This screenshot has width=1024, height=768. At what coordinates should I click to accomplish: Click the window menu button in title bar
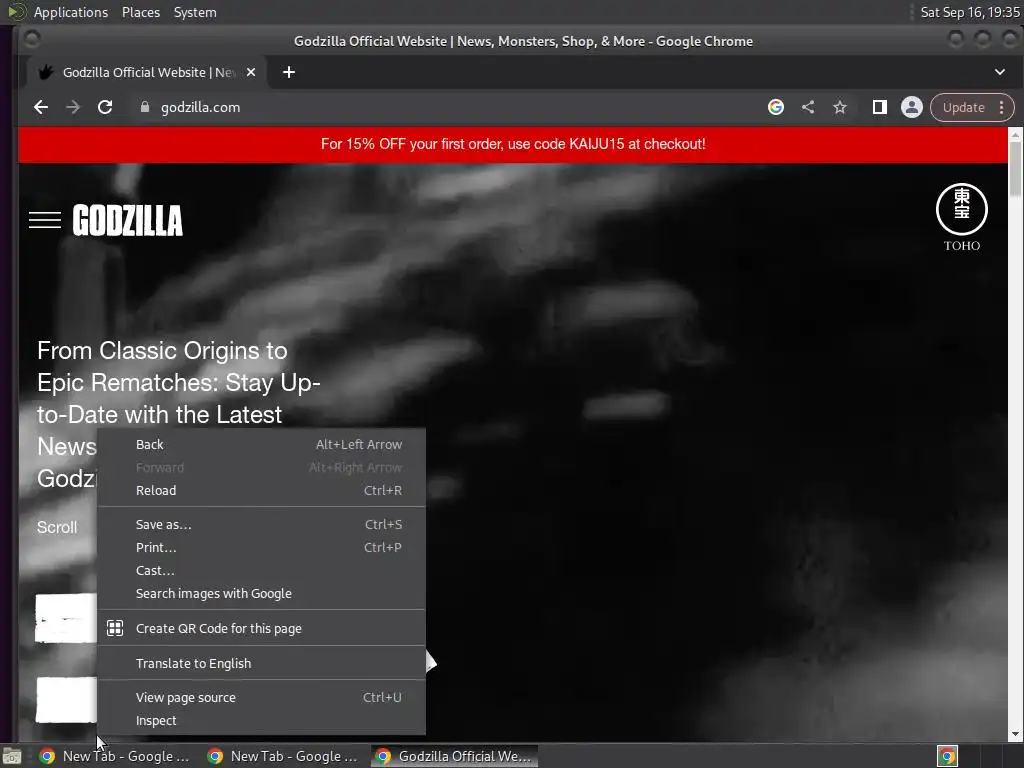pos(31,40)
